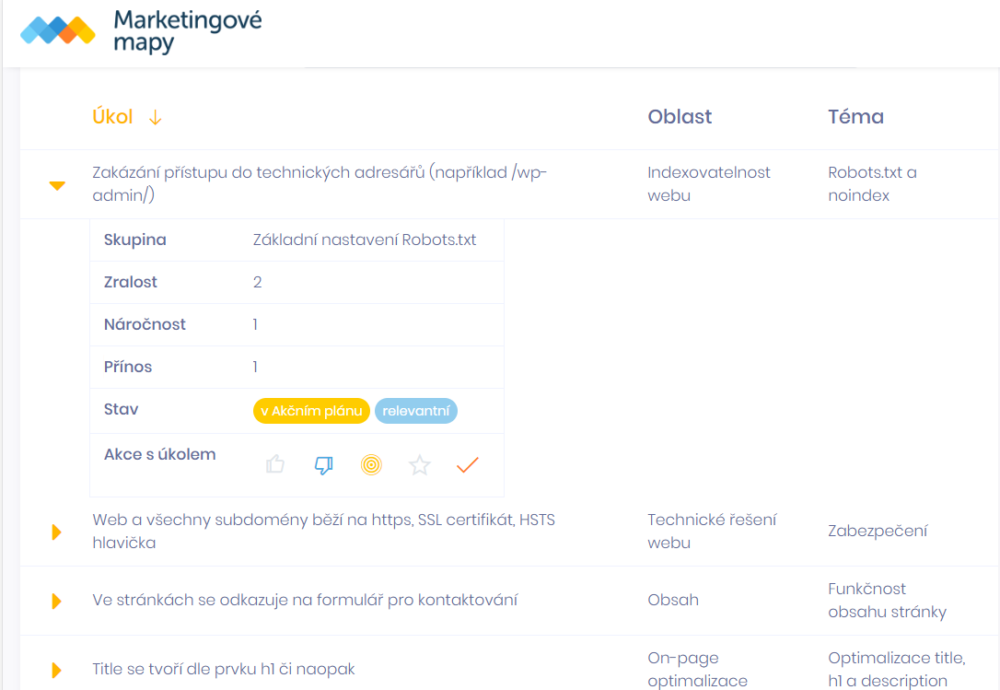Screen dimensions: 1000x690
Task: Expand the contact form task details
Action: coord(55,599)
